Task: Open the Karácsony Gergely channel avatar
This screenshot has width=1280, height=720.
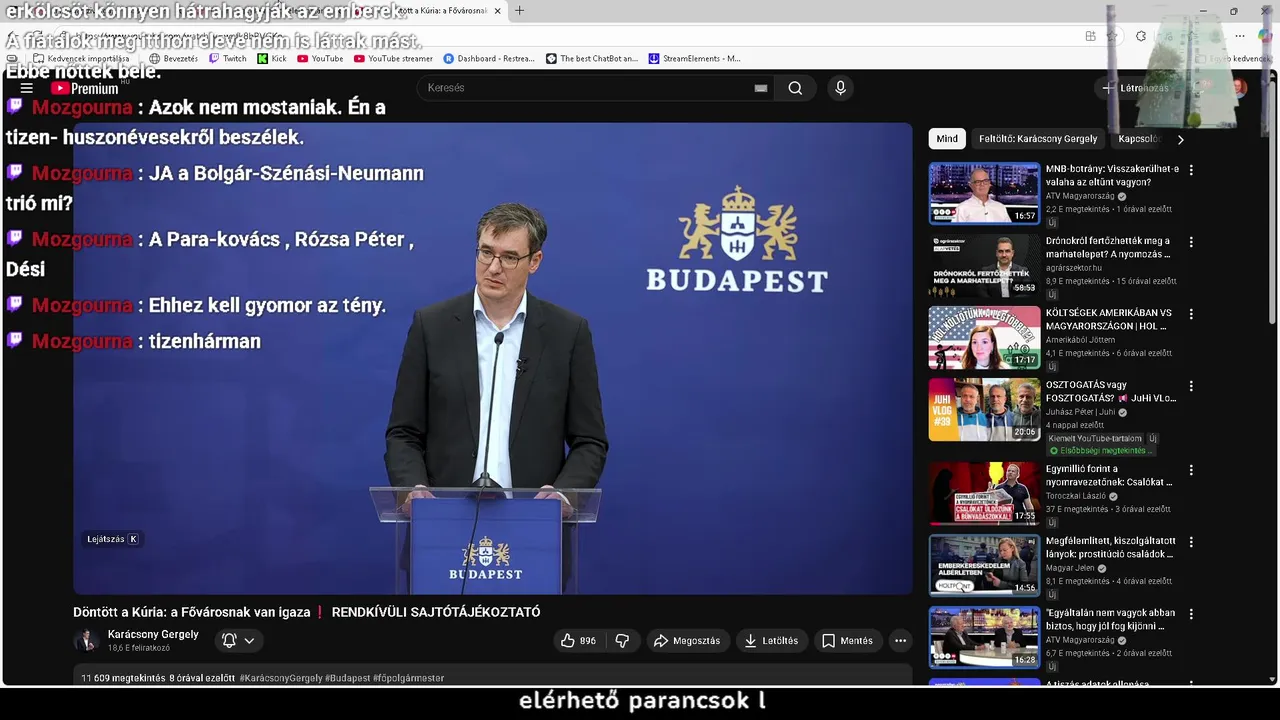Action: click(86, 641)
